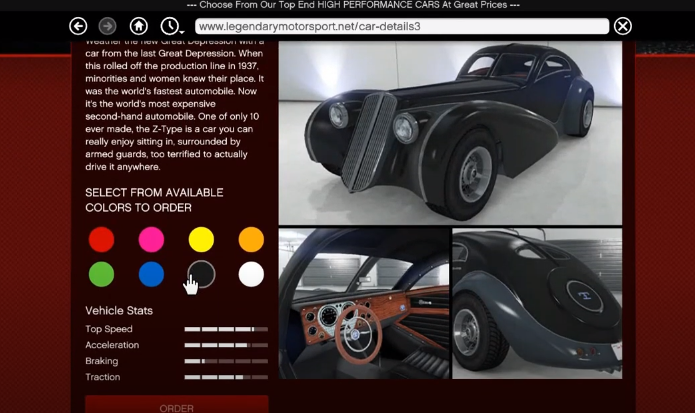Click 'SELECT FROM AVAILABLE COLORS TO ORDER' text
695x413 pixels.
tap(154, 200)
